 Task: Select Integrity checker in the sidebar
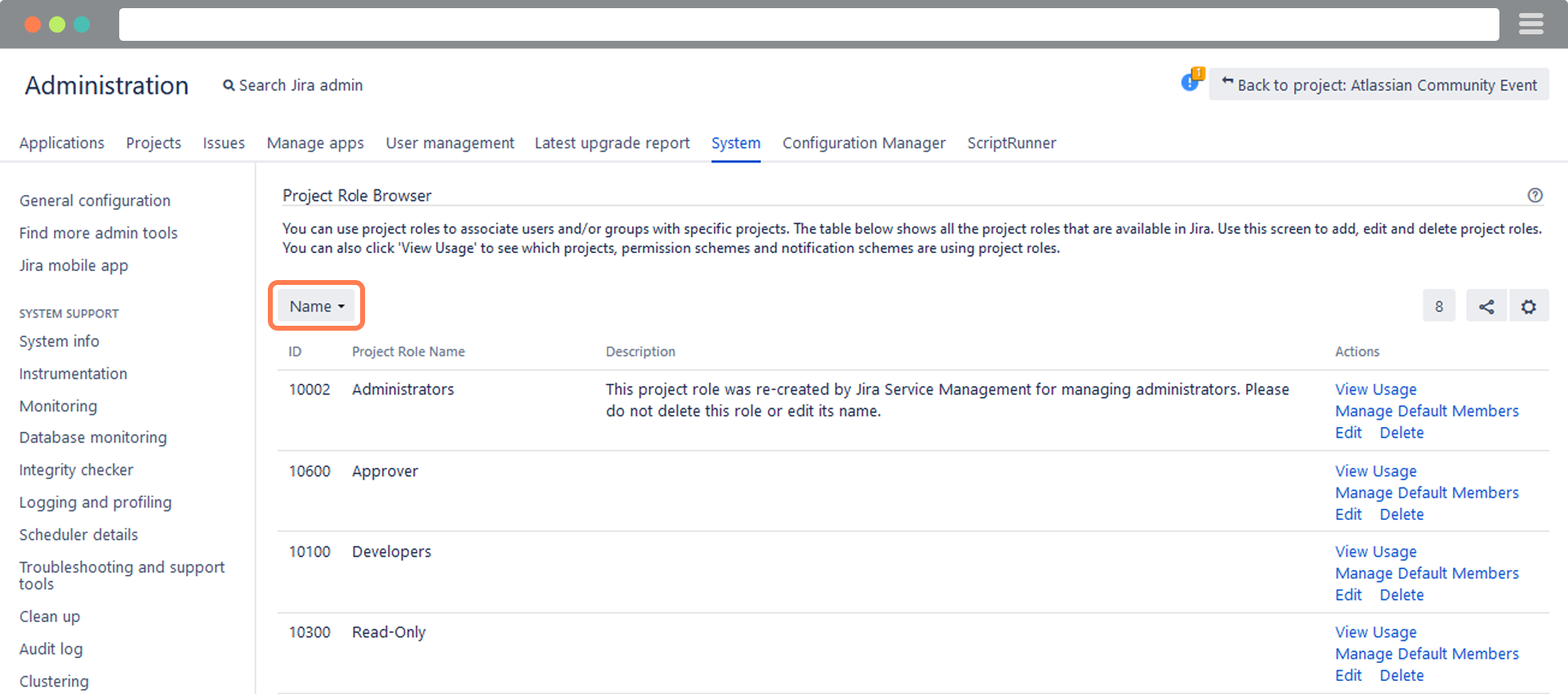(76, 470)
